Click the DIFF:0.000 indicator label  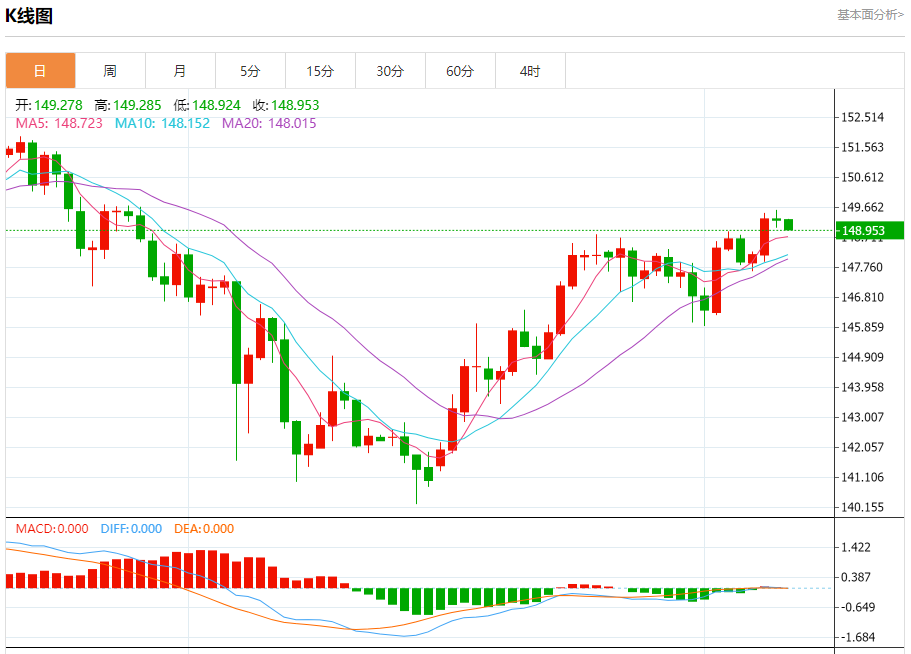pos(131,529)
